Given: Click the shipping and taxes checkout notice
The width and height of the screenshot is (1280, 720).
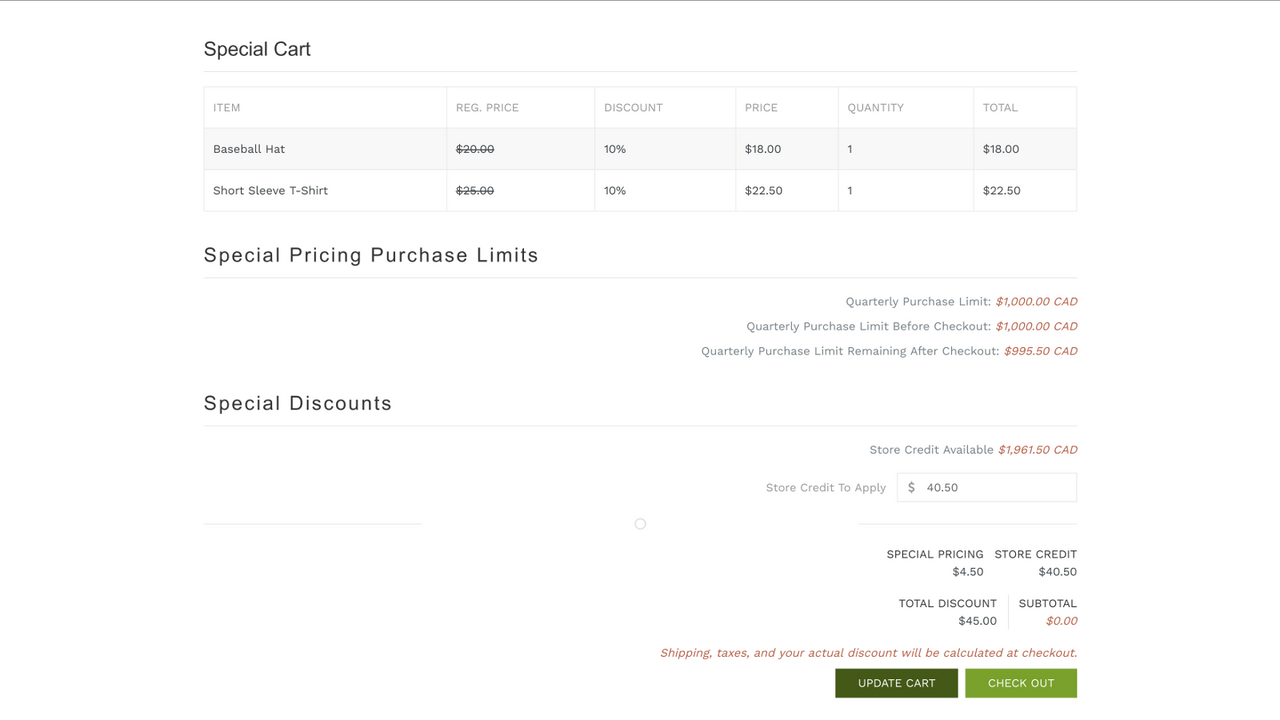Looking at the screenshot, I should (867, 652).
